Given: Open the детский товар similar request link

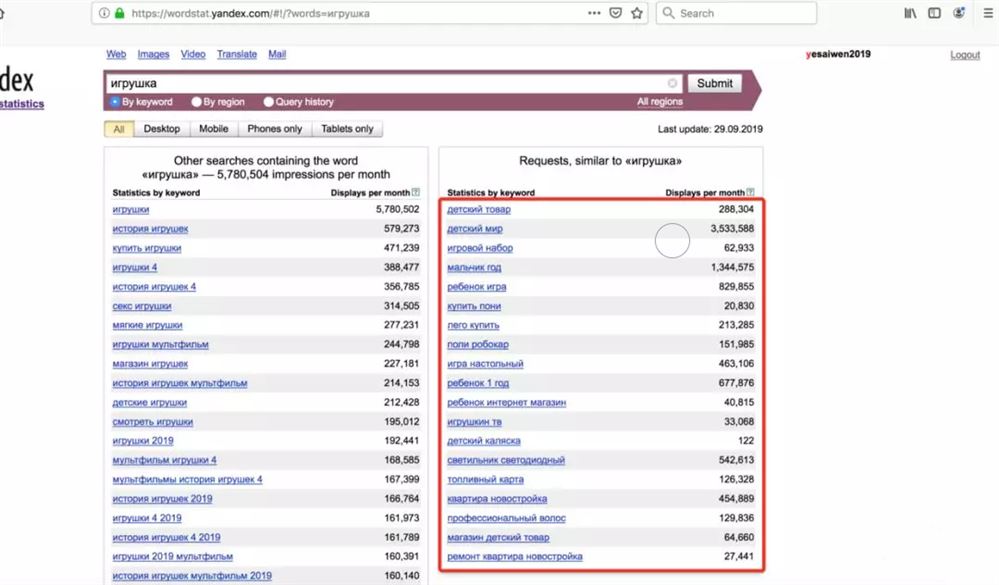Looking at the screenshot, I should click(478, 209).
